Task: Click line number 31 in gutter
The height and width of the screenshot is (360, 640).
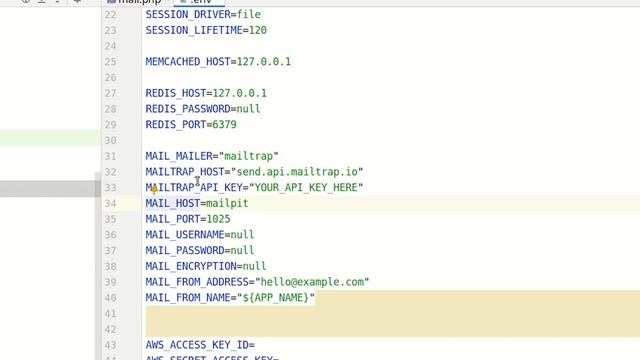Action: click(110, 156)
